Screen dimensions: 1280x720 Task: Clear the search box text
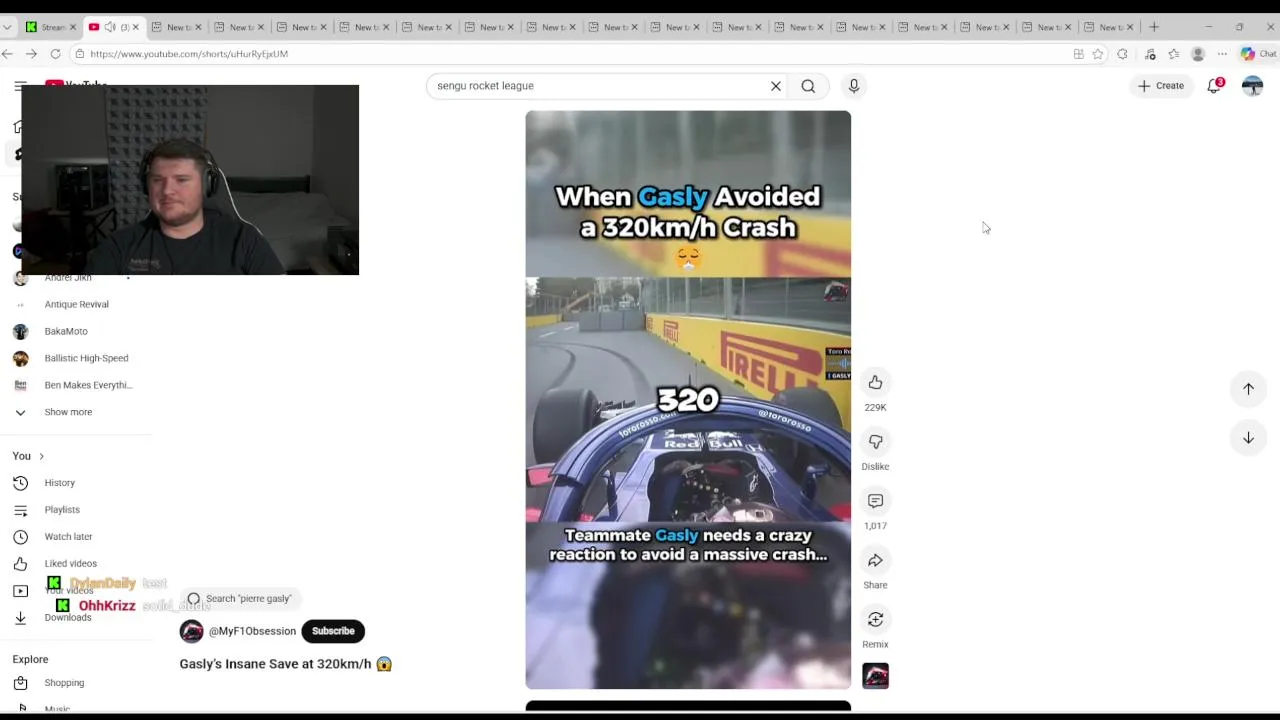coord(775,86)
